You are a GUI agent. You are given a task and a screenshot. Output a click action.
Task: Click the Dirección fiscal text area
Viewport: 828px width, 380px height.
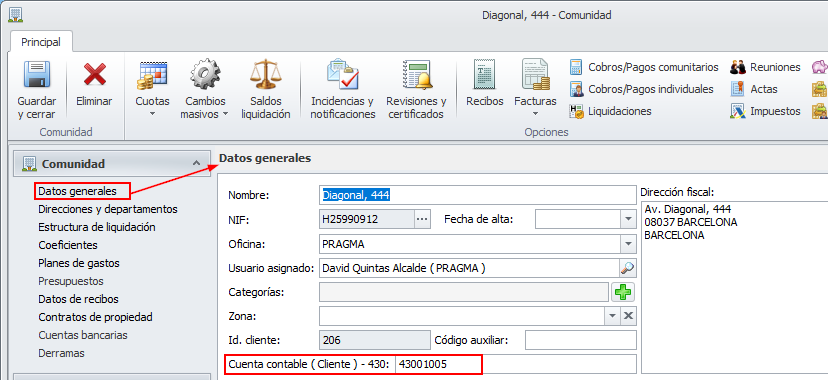point(735,287)
